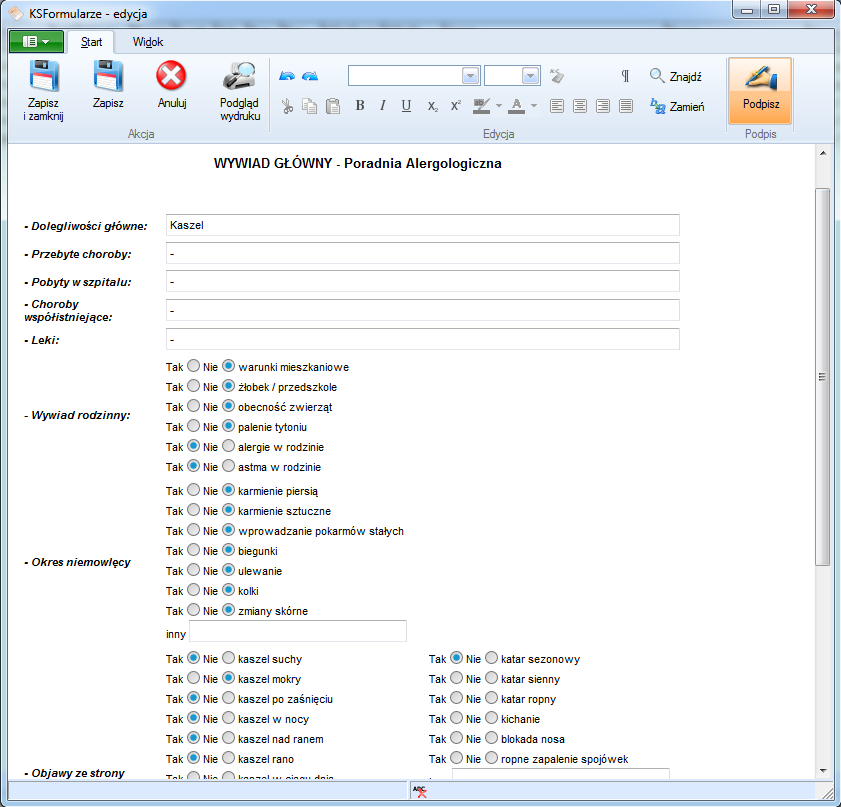Expand the green application menu button
The height and width of the screenshot is (807, 841).
coord(36,42)
